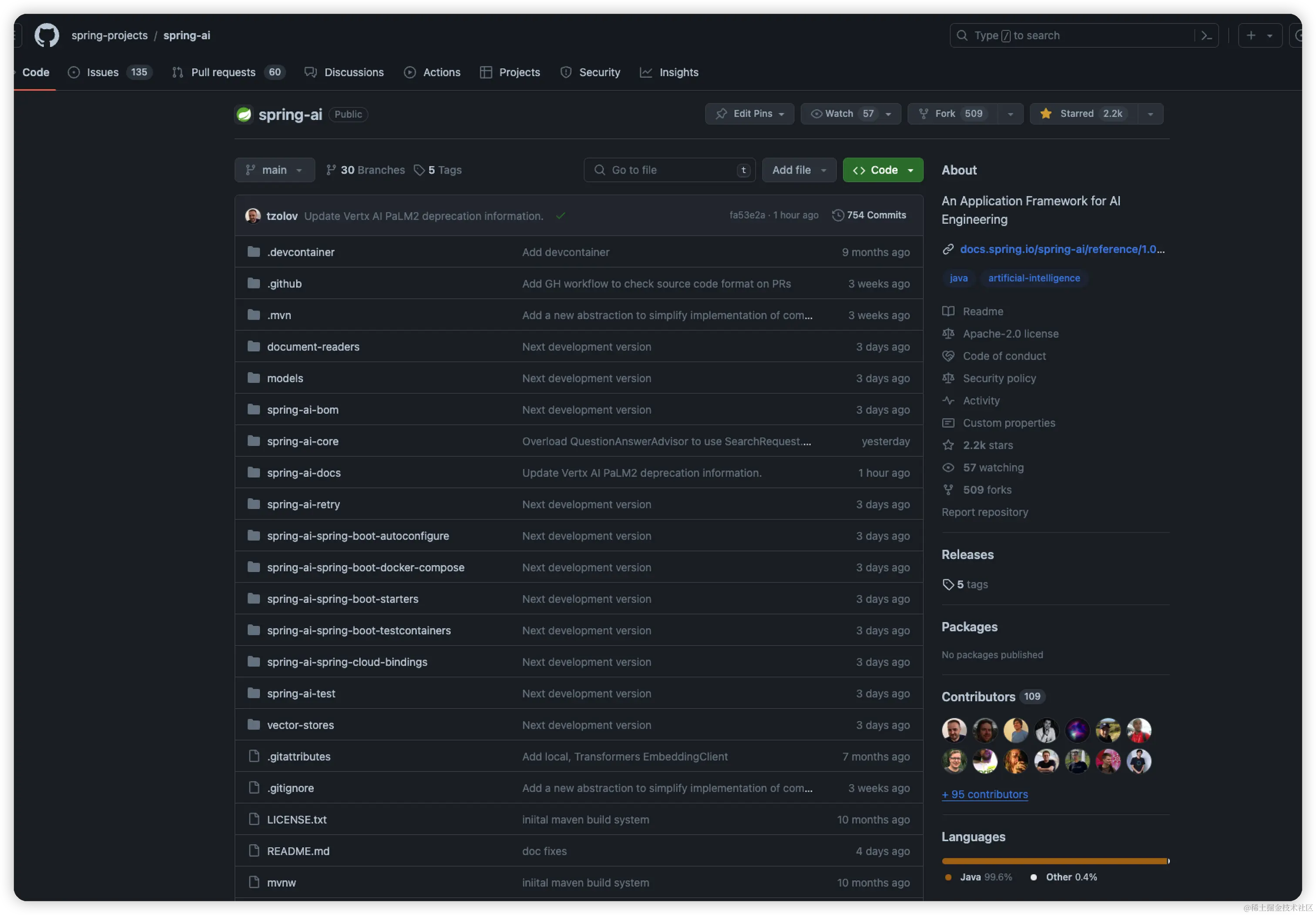Click the link icon next to docs URL
The height and width of the screenshot is (915, 1316).
pos(948,249)
